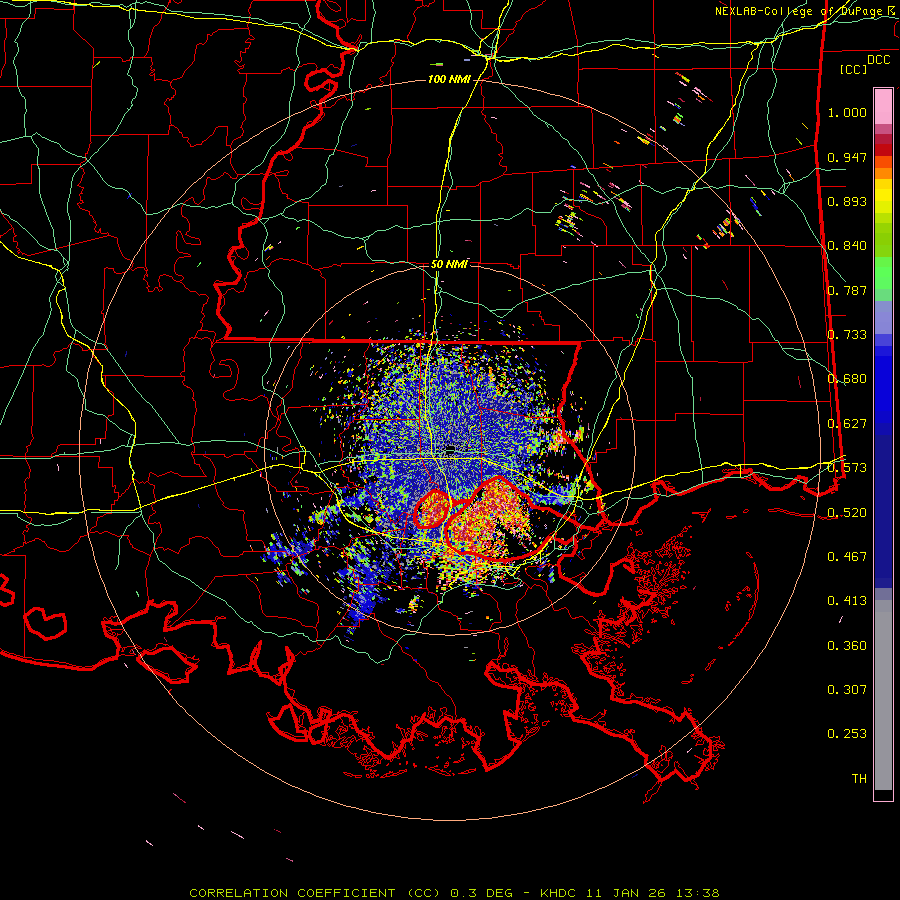Click the 0.253 legend value

(847, 734)
